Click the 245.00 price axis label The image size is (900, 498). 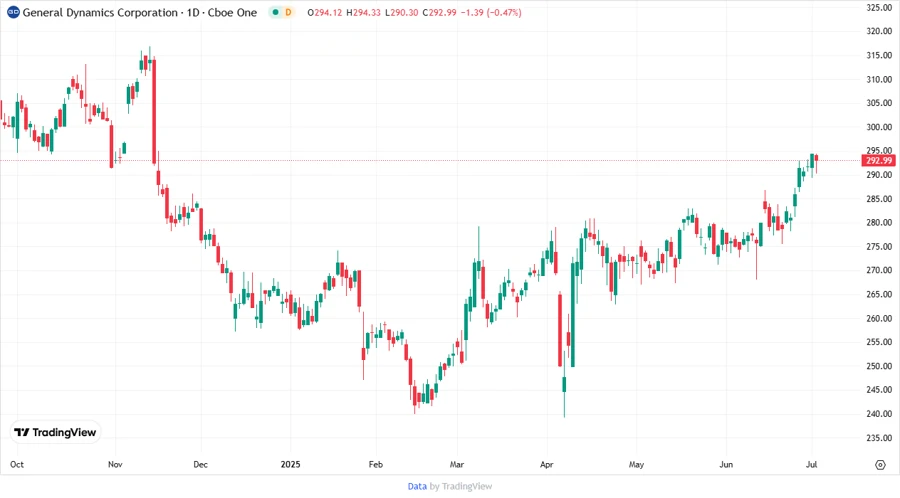click(879, 390)
